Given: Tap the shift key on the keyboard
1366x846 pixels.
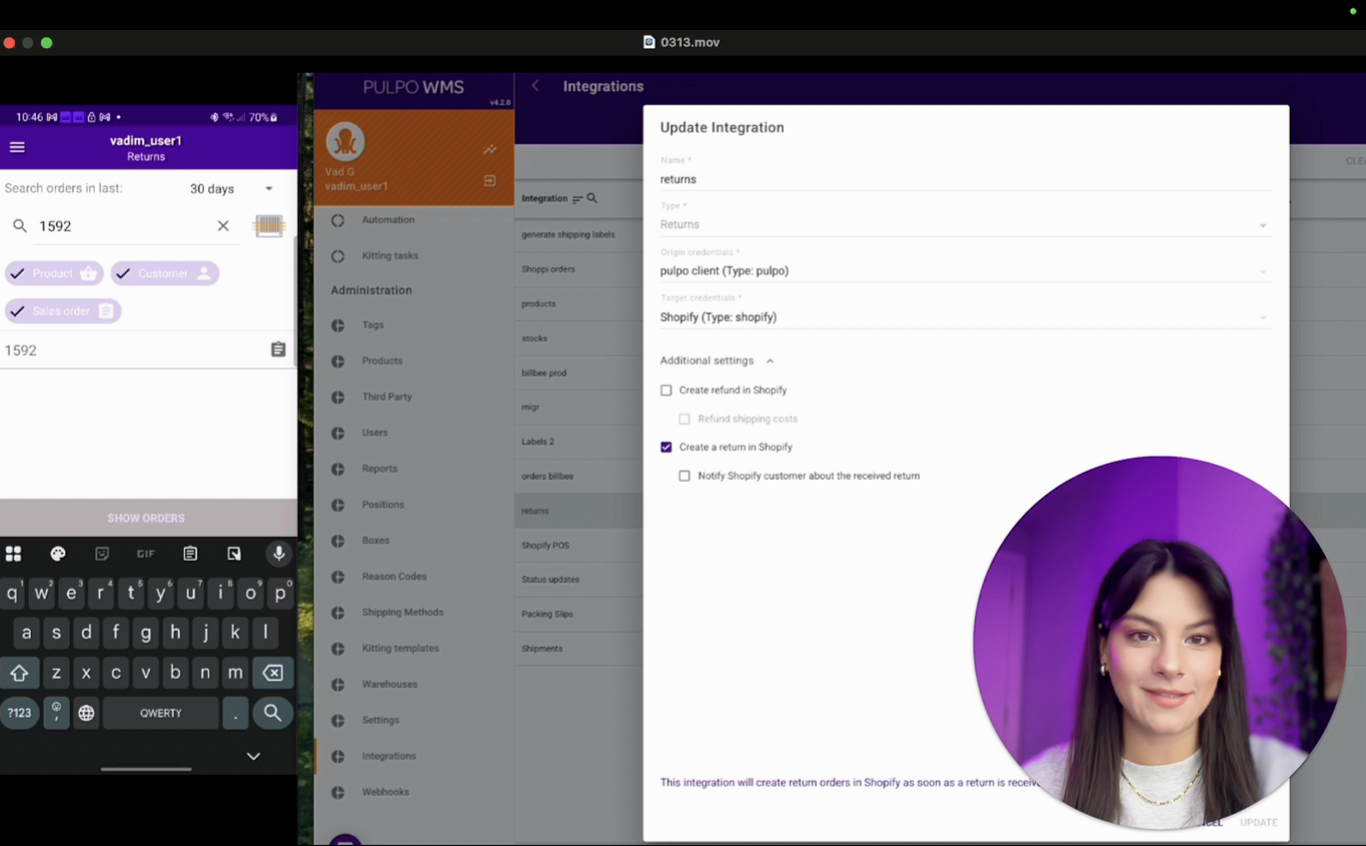Looking at the screenshot, I should click(x=19, y=673).
